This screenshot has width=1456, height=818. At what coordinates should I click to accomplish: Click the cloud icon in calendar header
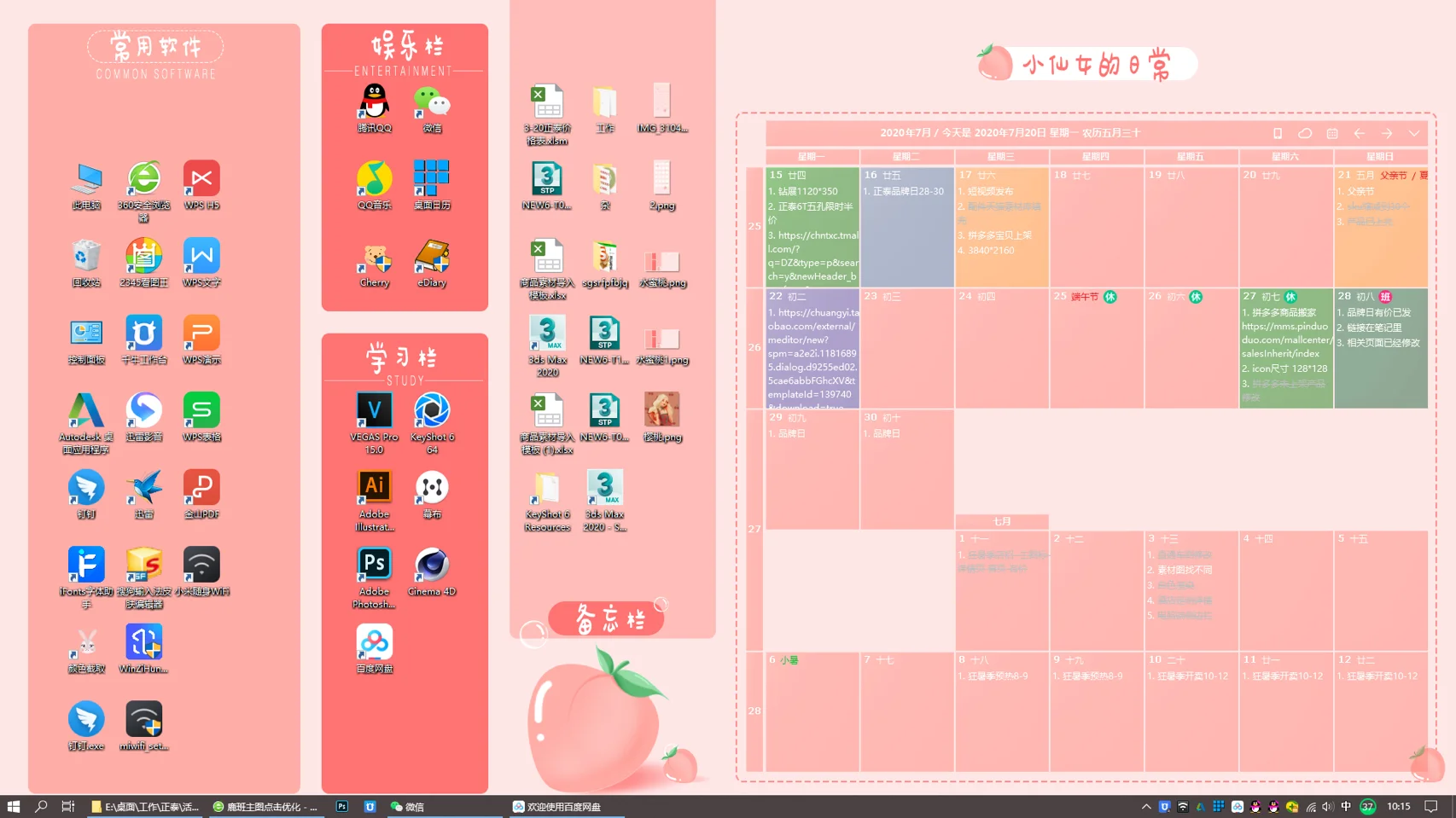click(x=1305, y=133)
